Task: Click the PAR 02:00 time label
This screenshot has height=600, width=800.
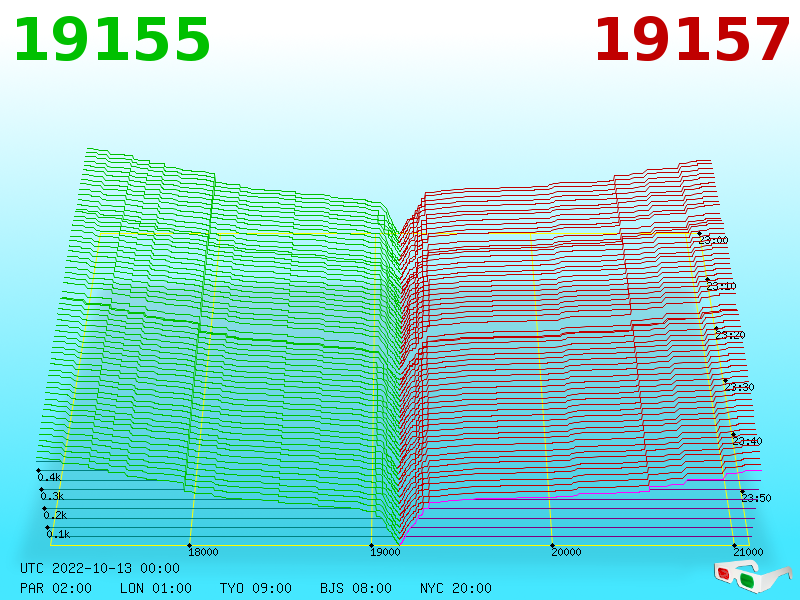Action: click(x=56, y=588)
